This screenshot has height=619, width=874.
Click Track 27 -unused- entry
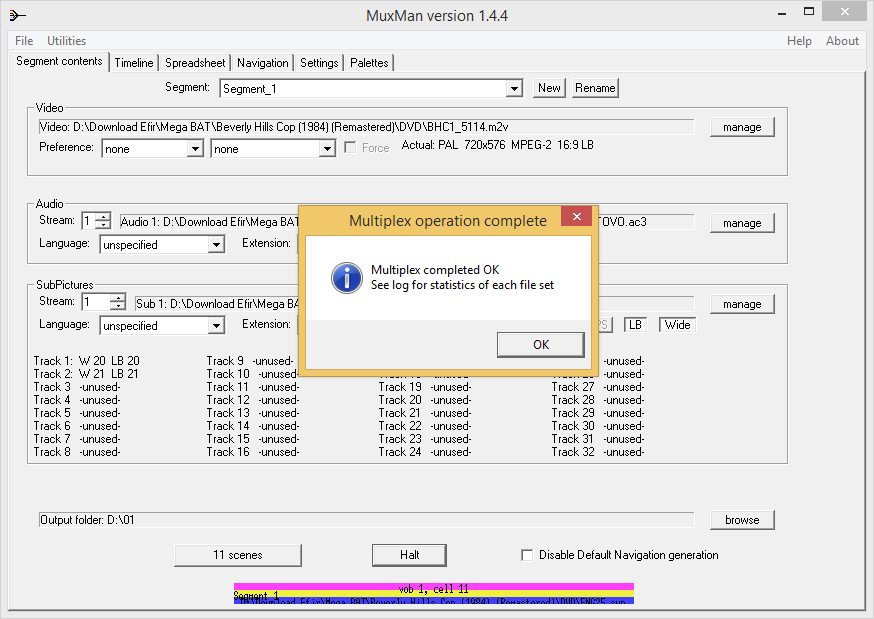coord(598,387)
